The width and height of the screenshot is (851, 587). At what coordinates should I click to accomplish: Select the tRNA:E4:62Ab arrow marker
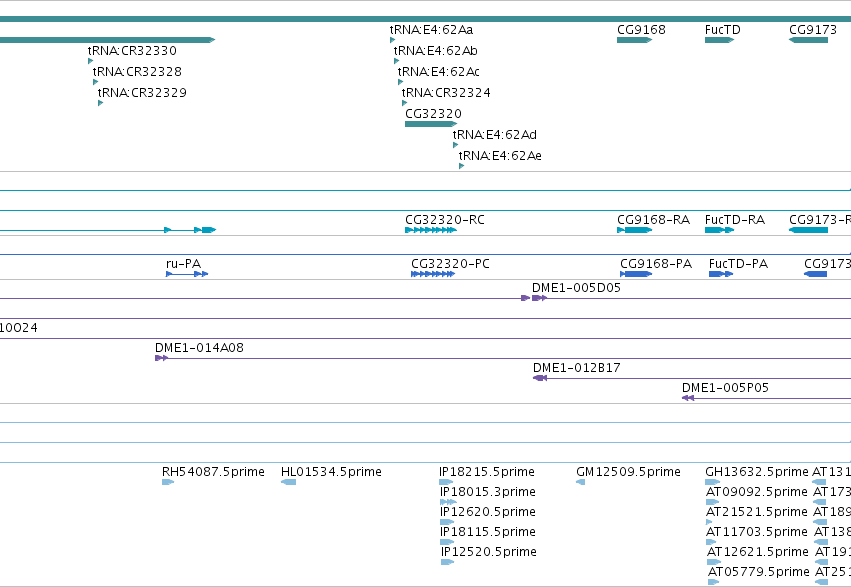(396, 61)
